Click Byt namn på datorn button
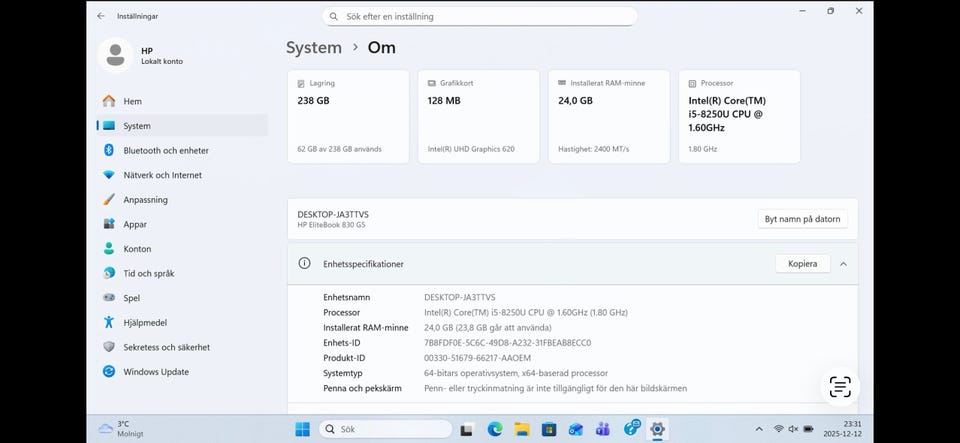The image size is (960, 443). [802, 219]
